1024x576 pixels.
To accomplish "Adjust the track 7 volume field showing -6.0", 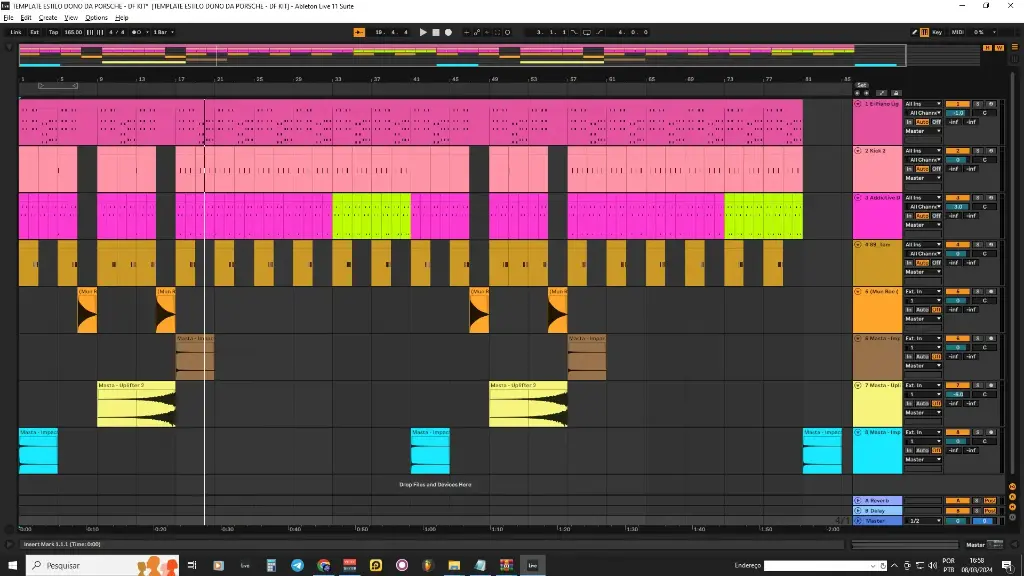I will [957, 394].
